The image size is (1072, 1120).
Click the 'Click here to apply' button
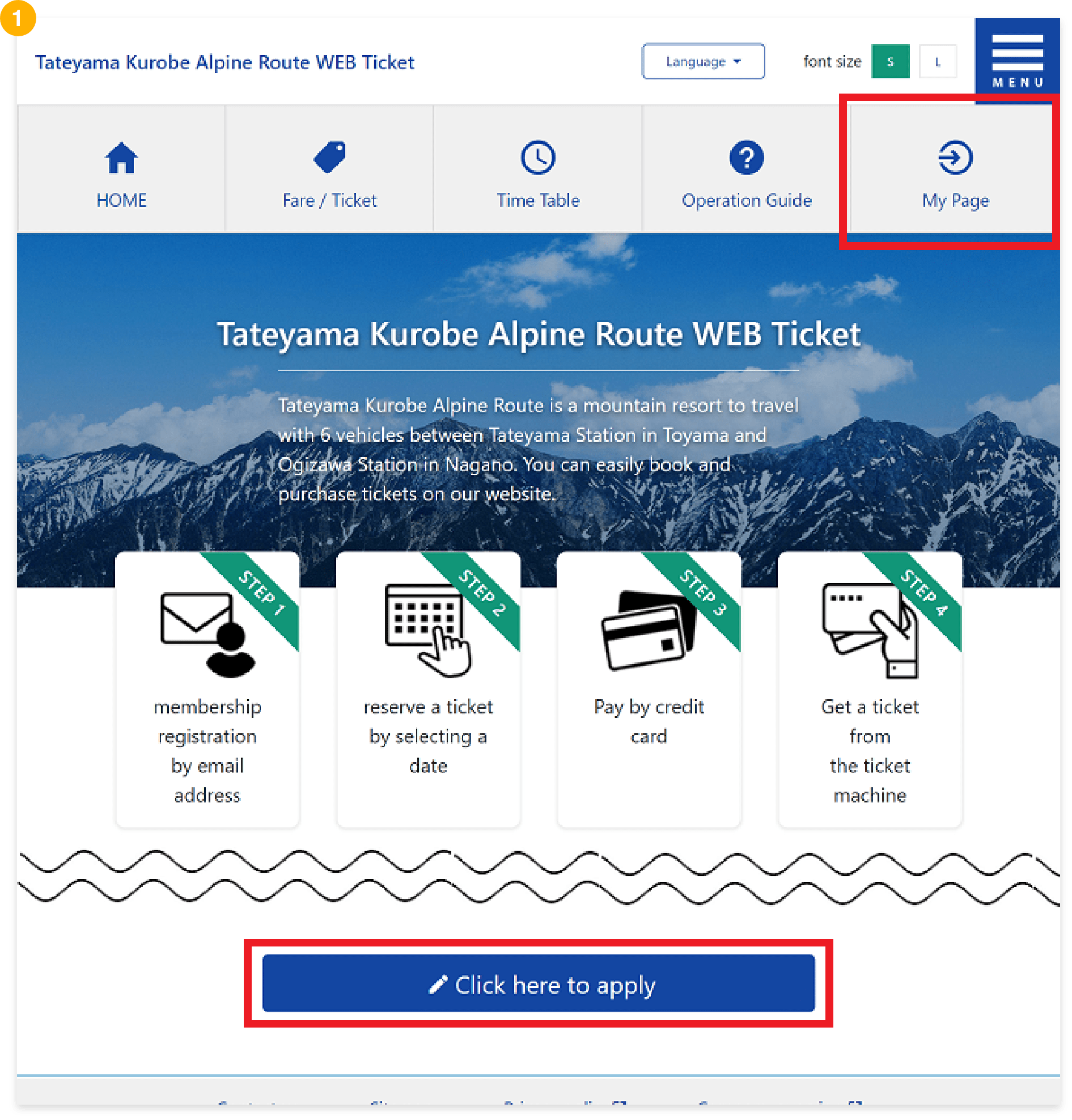537,983
